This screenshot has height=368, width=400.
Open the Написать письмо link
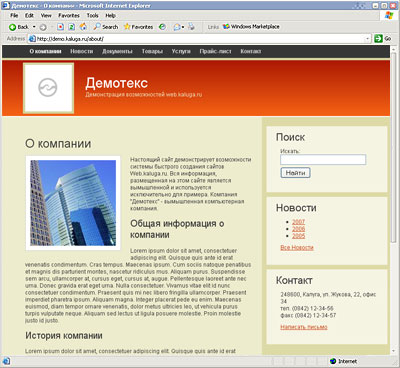click(x=304, y=327)
